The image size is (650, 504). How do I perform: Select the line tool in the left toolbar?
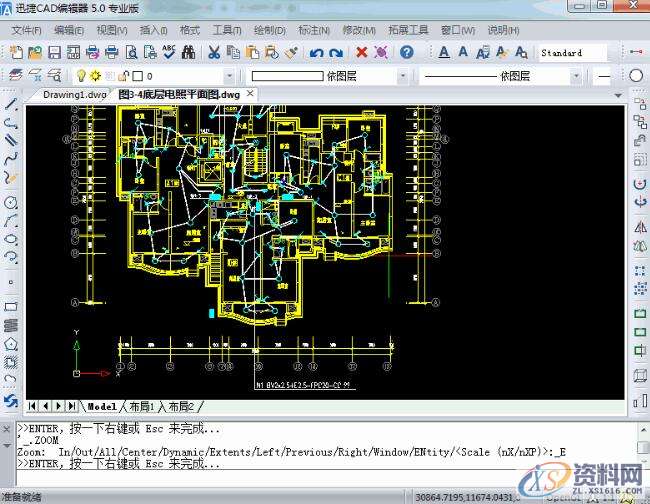[x=11, y=104]
